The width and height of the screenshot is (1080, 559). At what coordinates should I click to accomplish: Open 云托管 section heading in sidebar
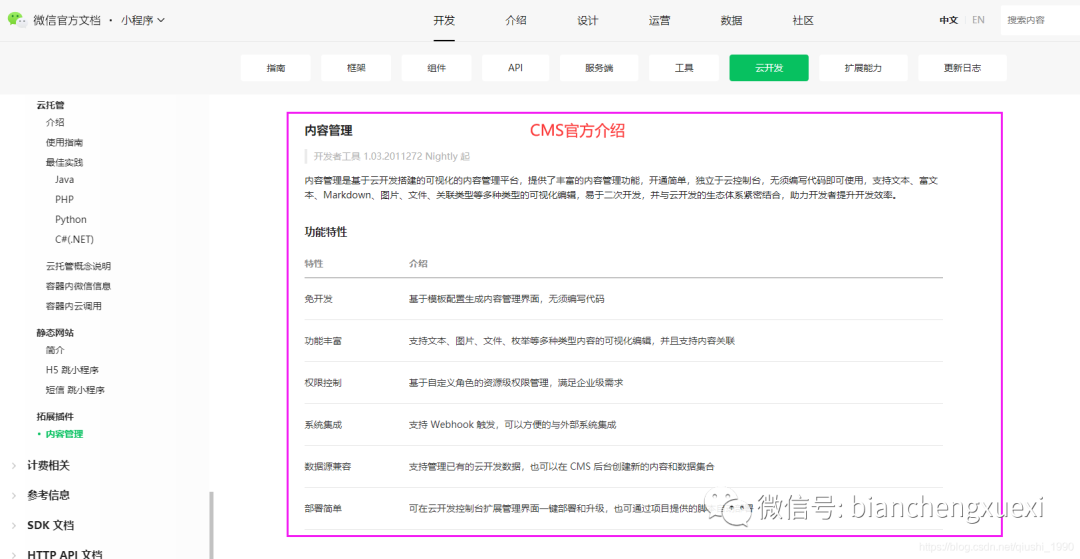[50, 105]
